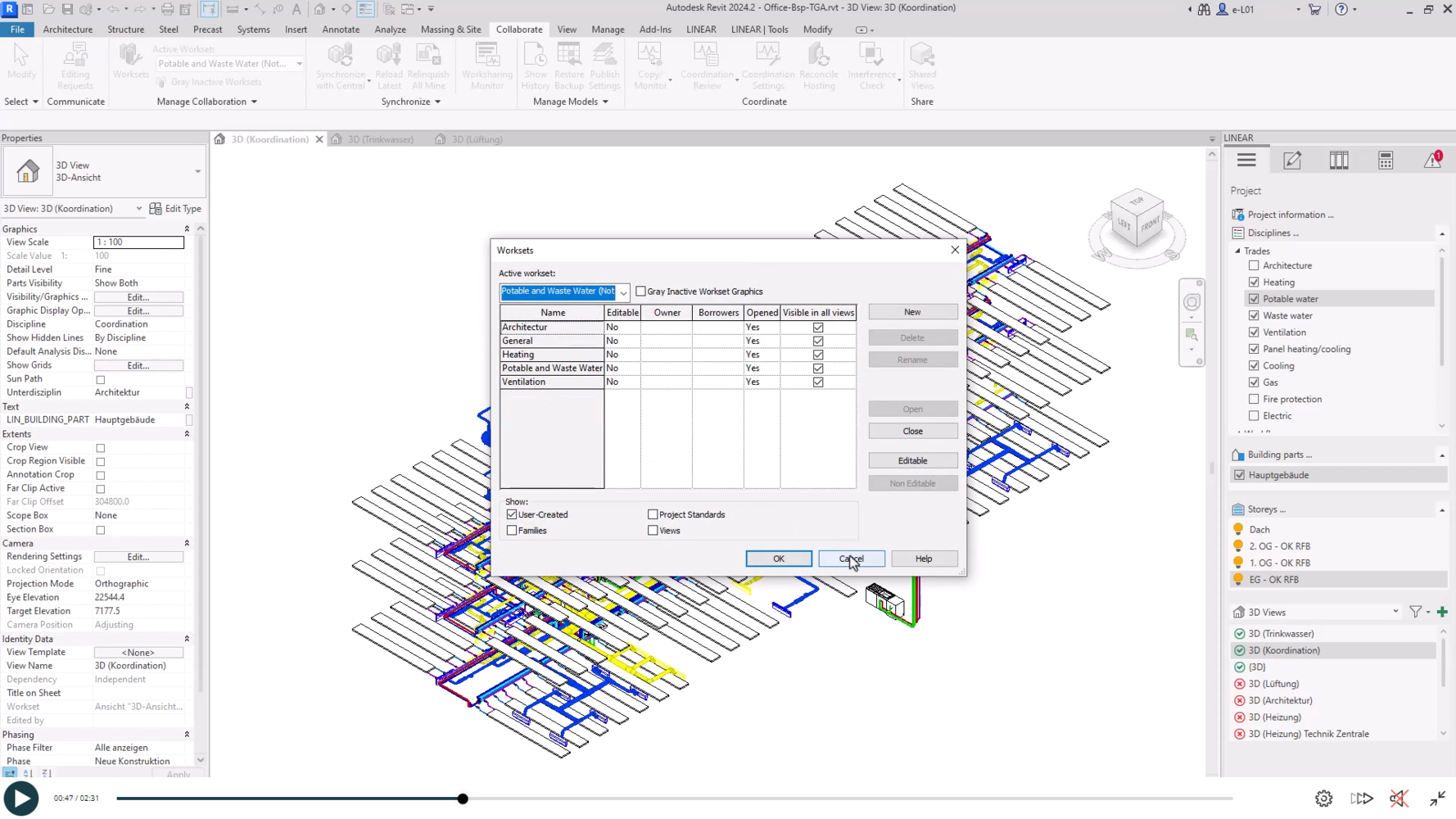Enable Gray Inactive Workset Graphics checkbox
Viewport: 1456px width, 819px height.
(641, 292)
